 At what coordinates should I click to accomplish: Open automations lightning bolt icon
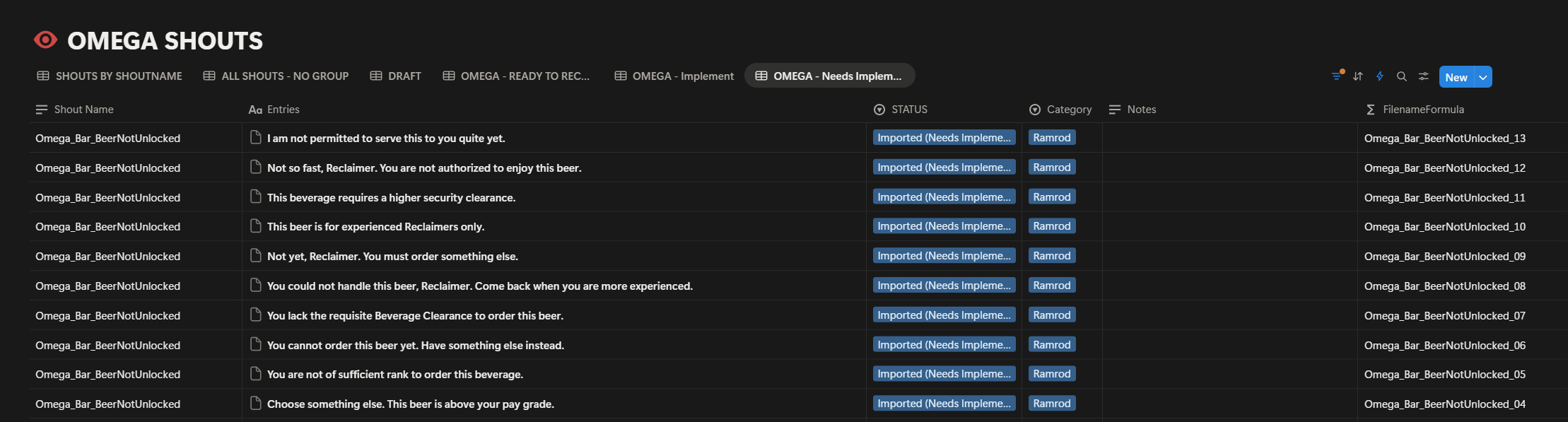click(x=1379, y=76)
